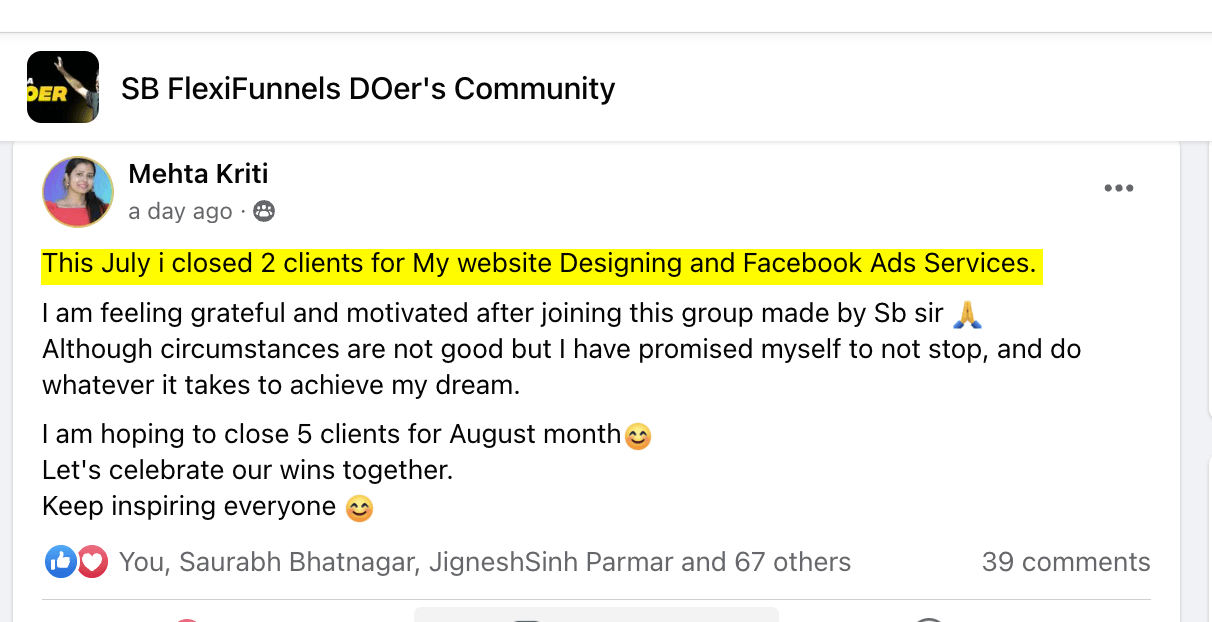Screen dimensions: 1212x622
Task: Click the 'a day ago' post timestamp
Action: coord(180,212)
